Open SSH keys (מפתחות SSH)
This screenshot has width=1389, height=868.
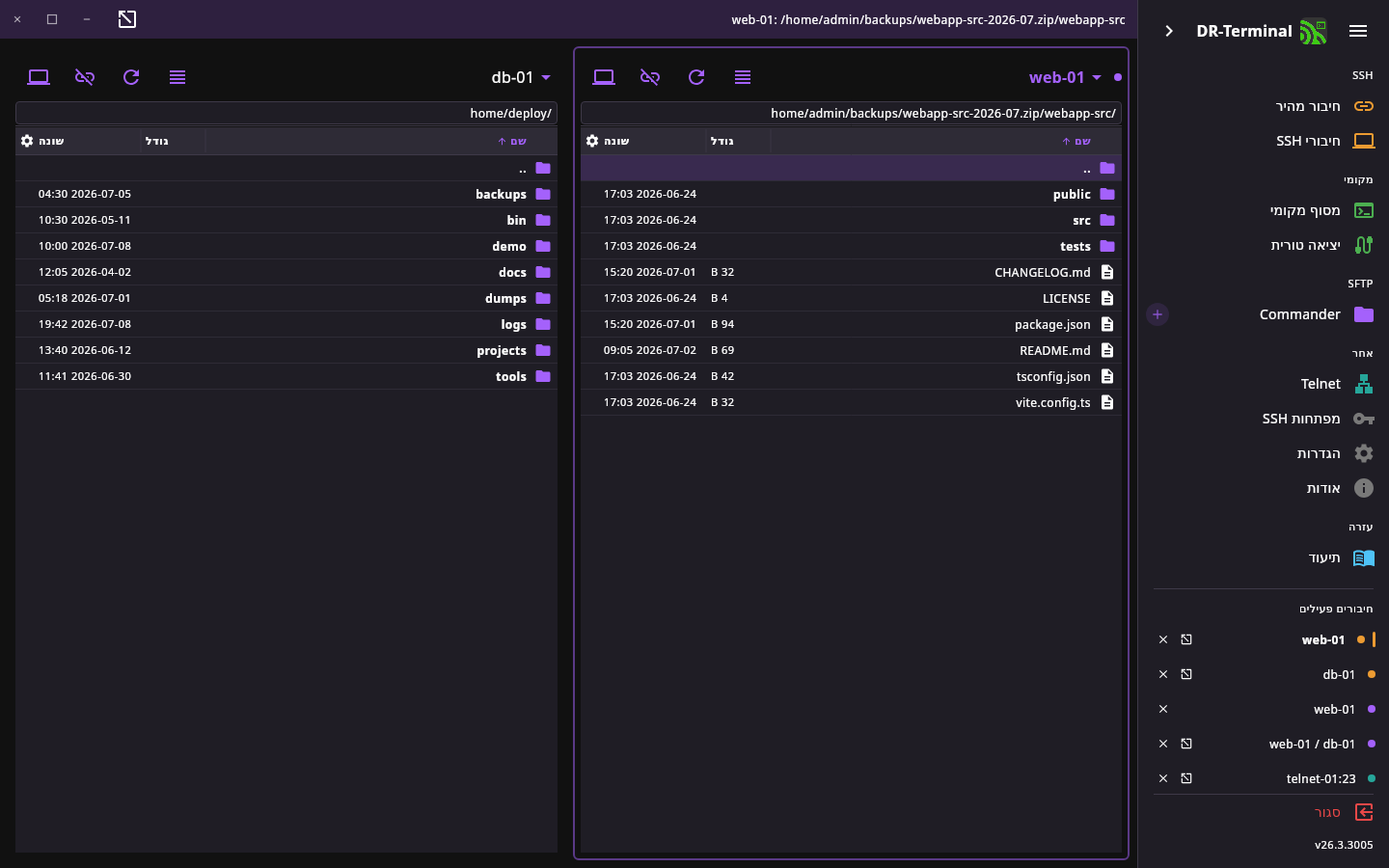[x=1264, y=419]
